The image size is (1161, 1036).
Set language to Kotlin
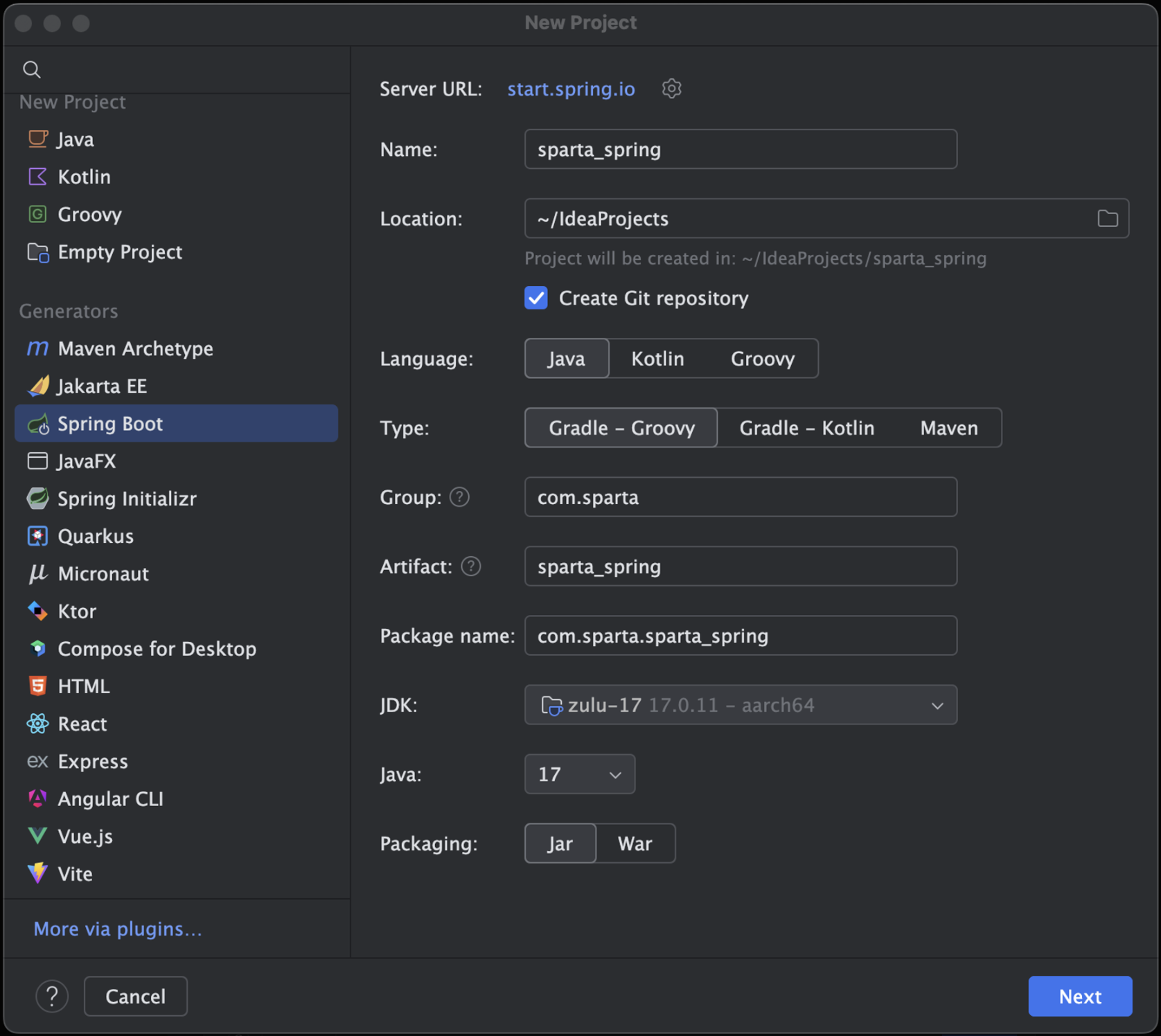click(657, 359)
